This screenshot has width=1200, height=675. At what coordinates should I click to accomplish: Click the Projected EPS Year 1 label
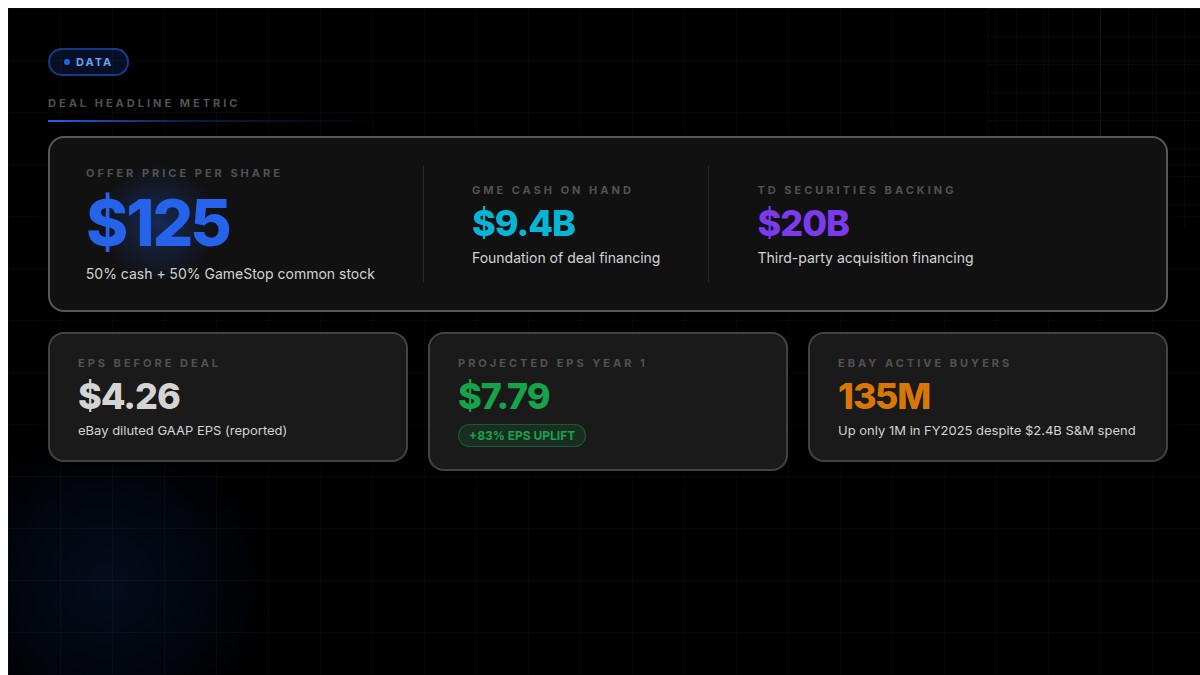click(552, 363)
